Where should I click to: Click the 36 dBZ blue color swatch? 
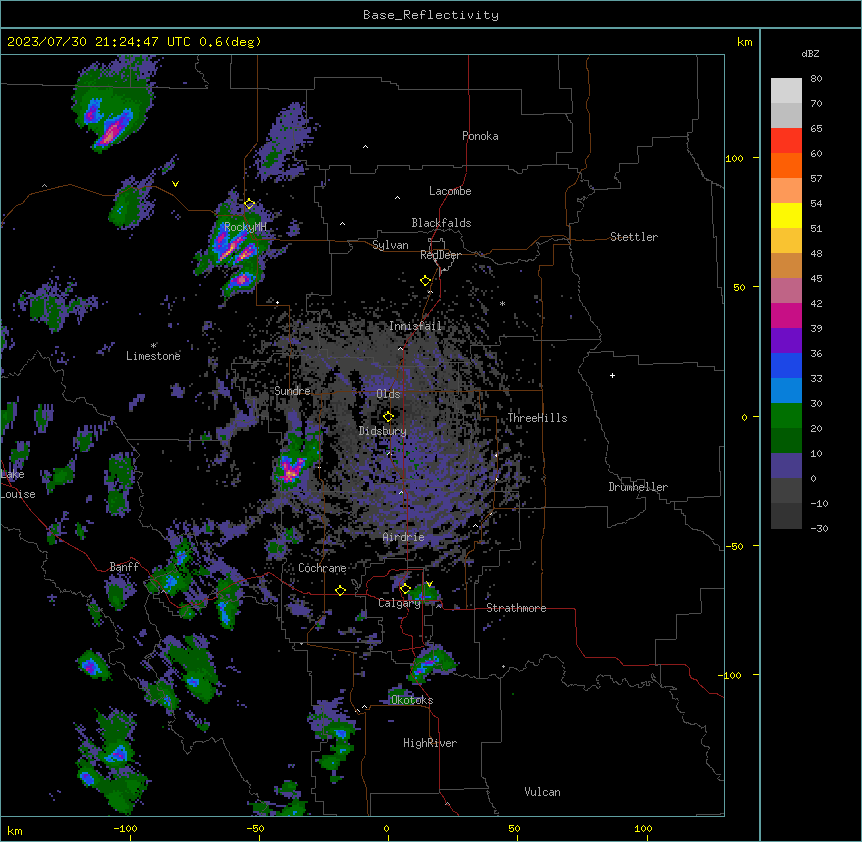[x=786, y=365]
